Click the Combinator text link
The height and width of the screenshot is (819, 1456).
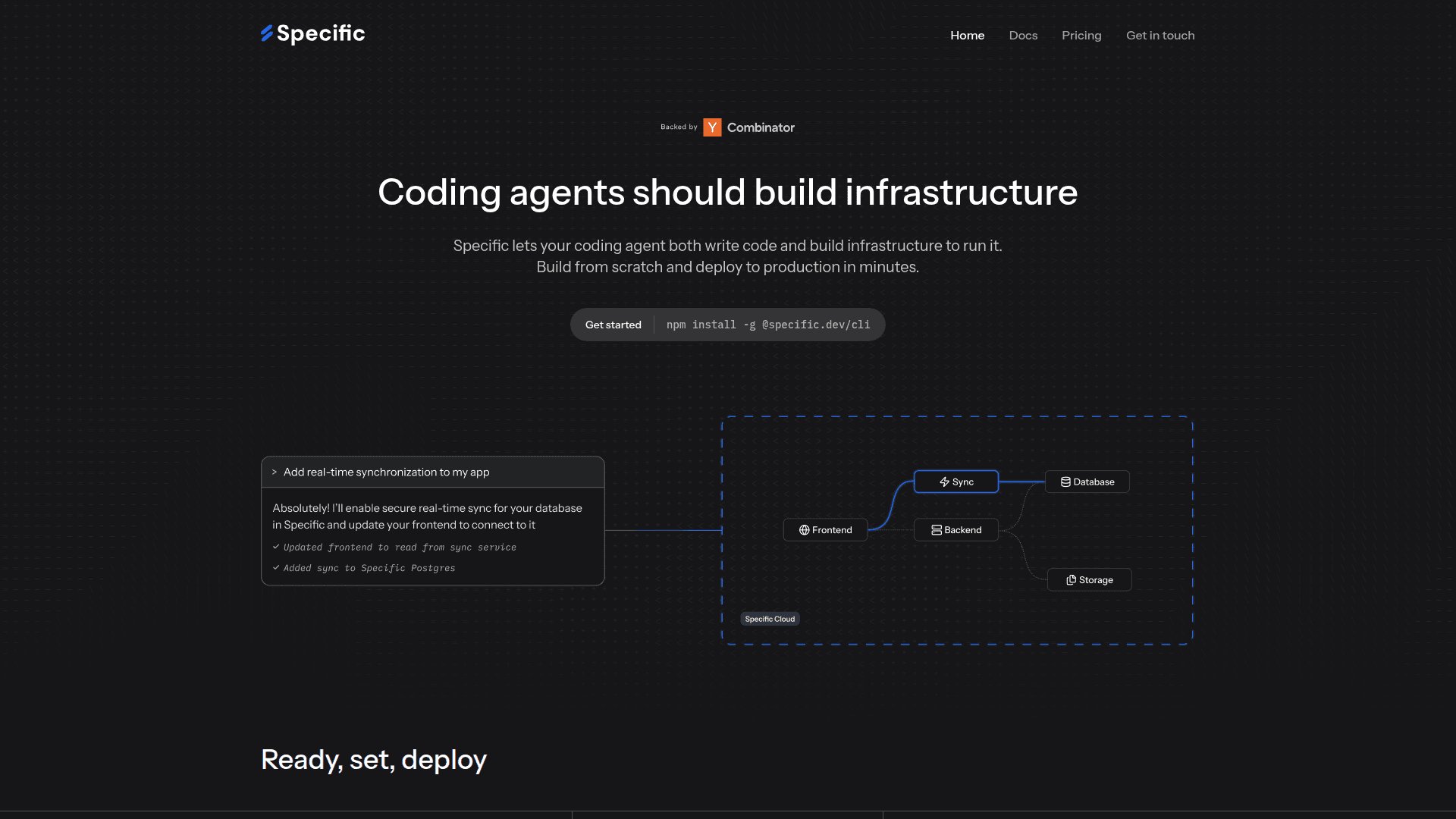pos(761,127)
